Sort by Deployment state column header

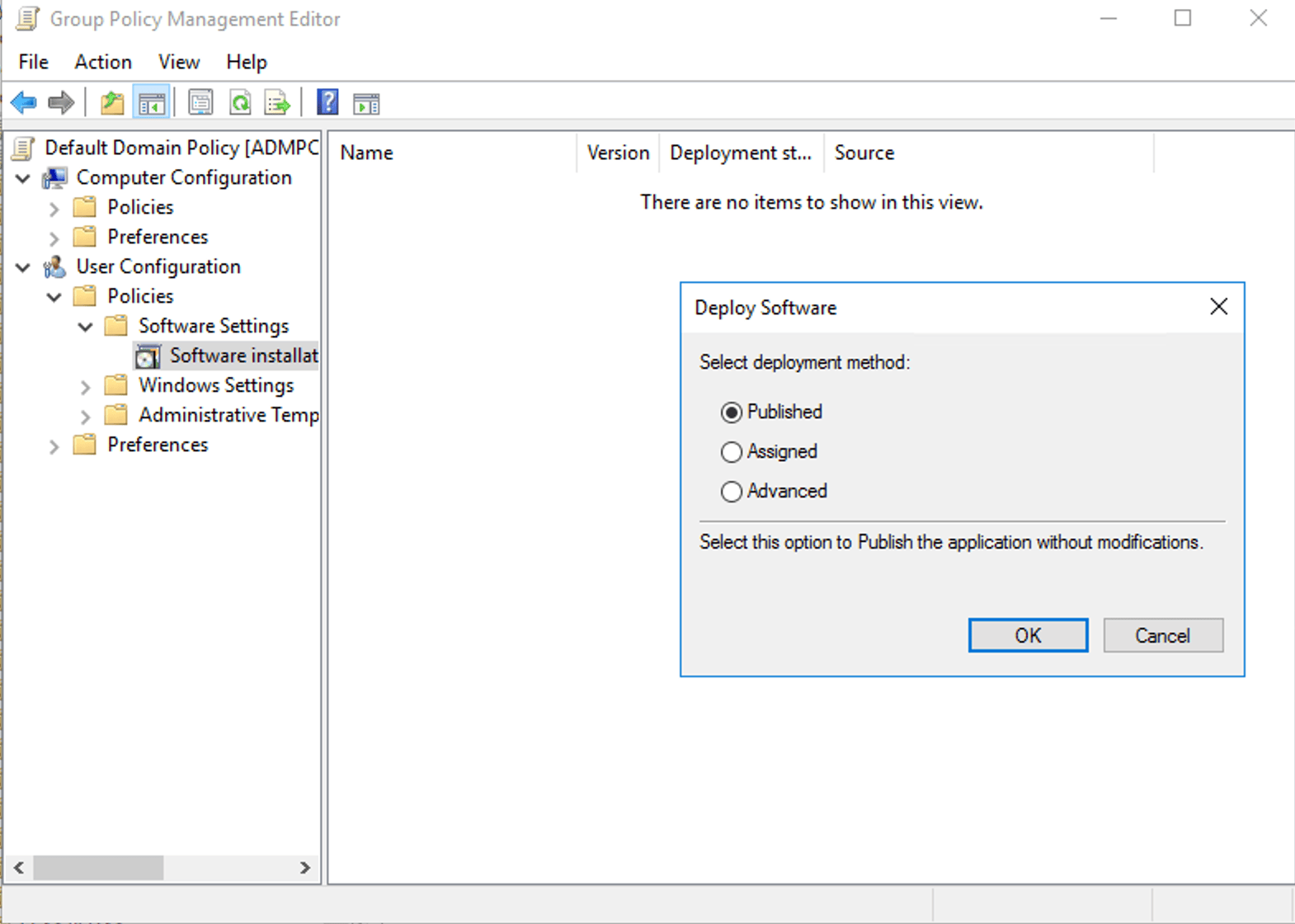741,153
